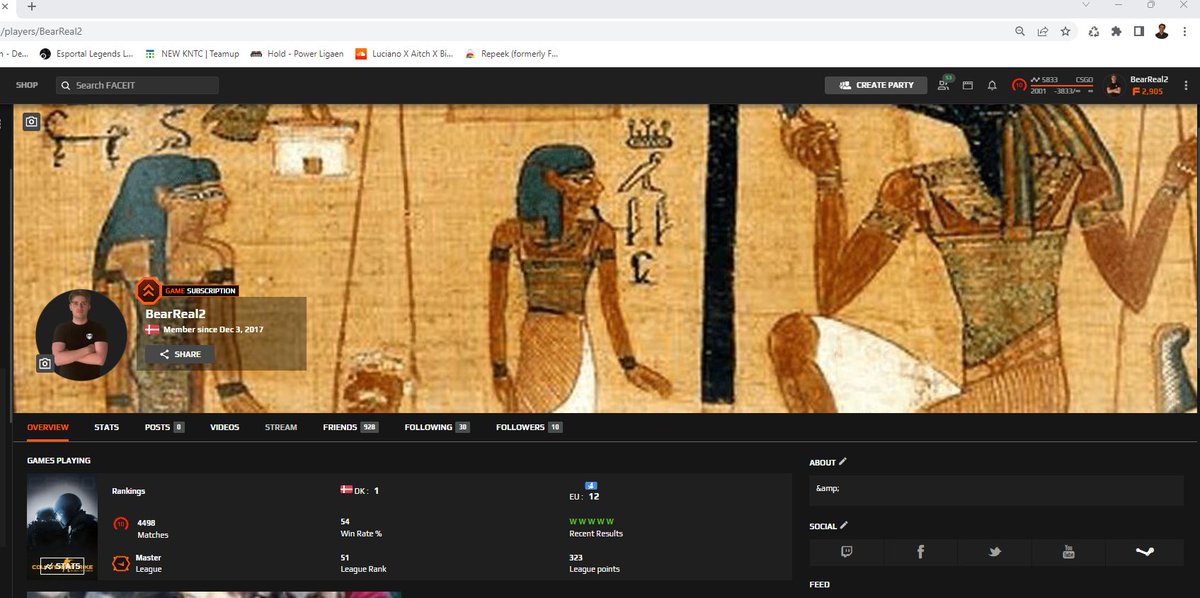The height and width of the screenshot is (598, 1200).
Task: Open the Twitter social link
Action: [x=995, y=552]
